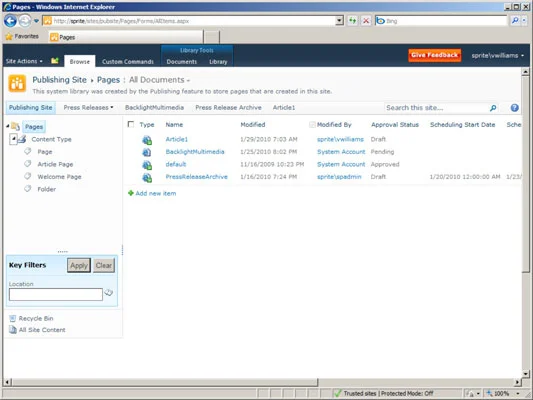Click the Refresh icon beside the address bar
The height and width of the screenshot is (400, 533).
pyautogui.click(x=353, y=21)
